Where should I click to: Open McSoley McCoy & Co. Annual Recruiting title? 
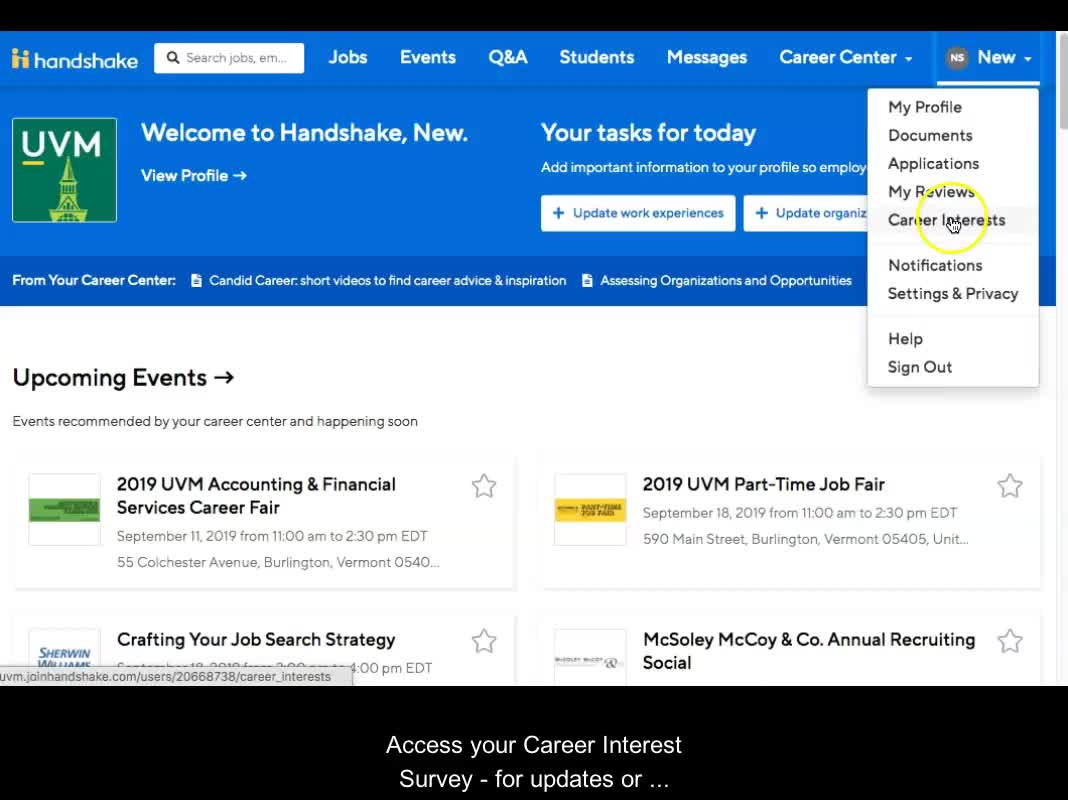coord(809,652)
